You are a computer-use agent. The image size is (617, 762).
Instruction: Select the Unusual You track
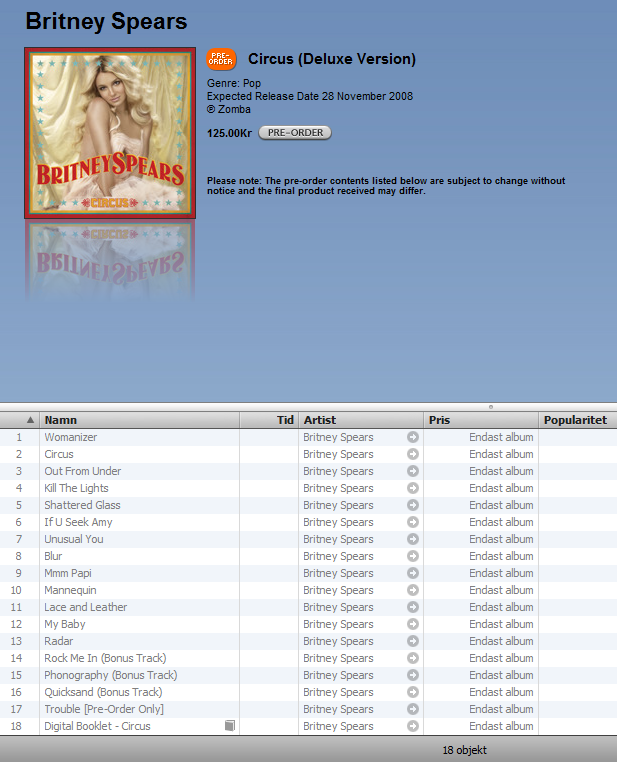tap(74, 539)
